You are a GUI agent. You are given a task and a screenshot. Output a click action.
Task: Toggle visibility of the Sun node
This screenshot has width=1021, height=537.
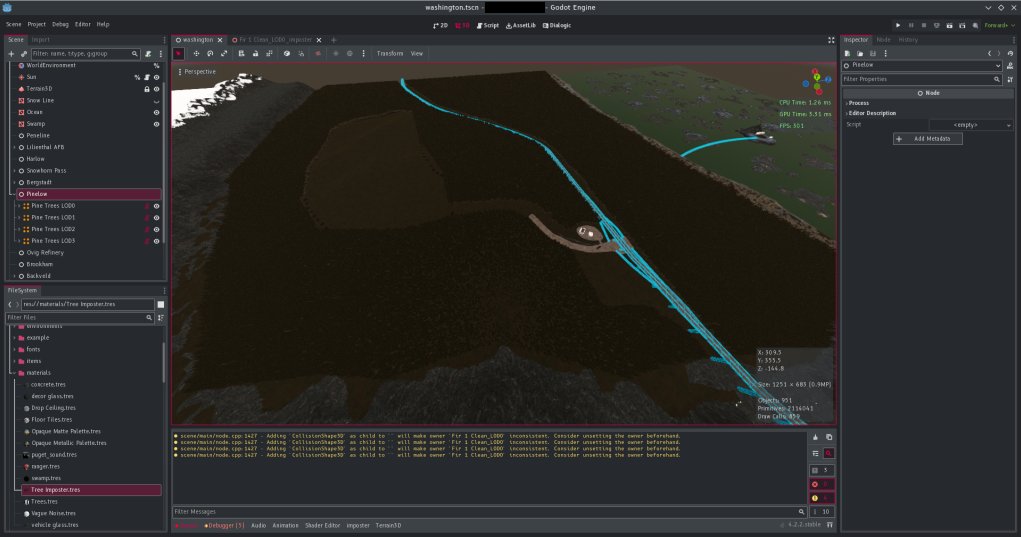(156, 77)
